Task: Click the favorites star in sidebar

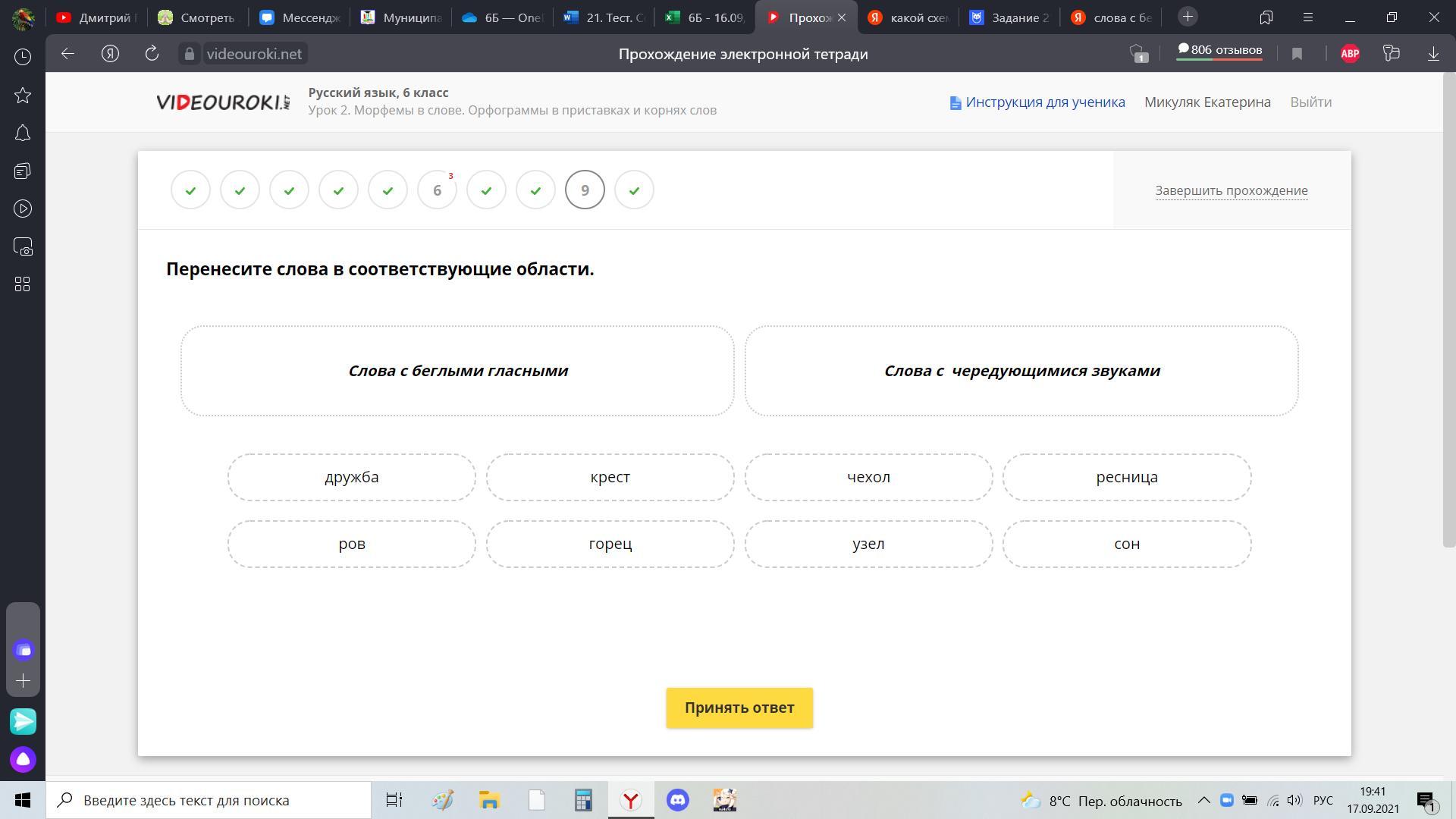Action: (x=23, y=95)
